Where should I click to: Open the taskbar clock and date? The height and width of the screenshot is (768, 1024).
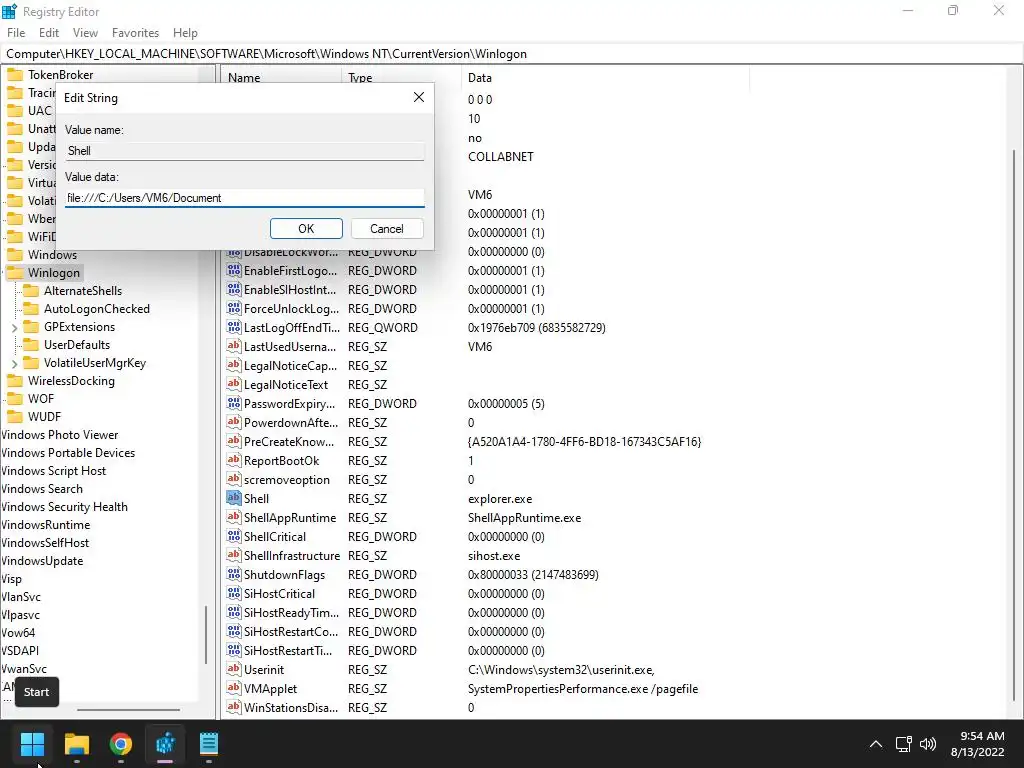tap(977, 744)
